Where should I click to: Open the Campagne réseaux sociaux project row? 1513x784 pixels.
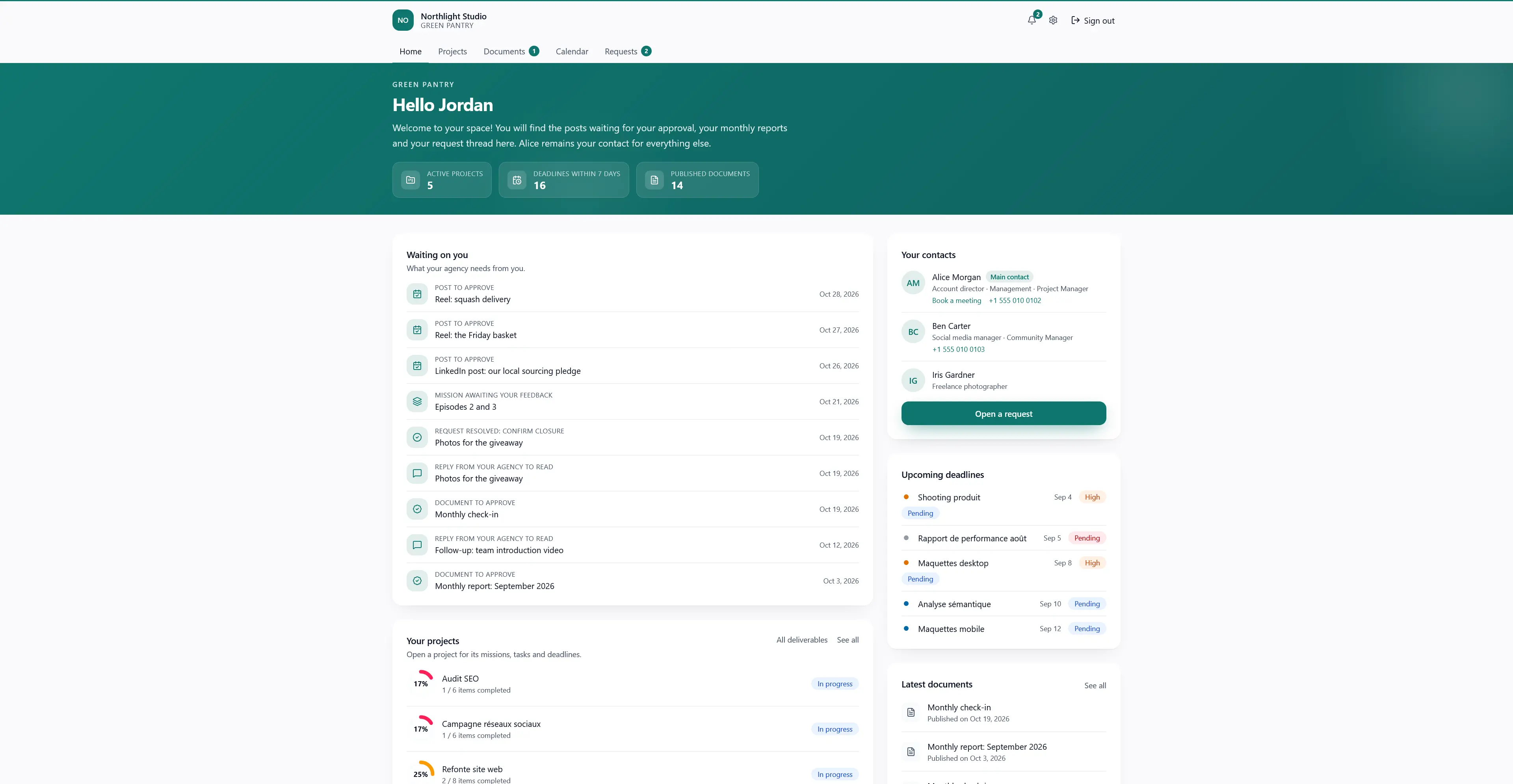pos(632,729)
